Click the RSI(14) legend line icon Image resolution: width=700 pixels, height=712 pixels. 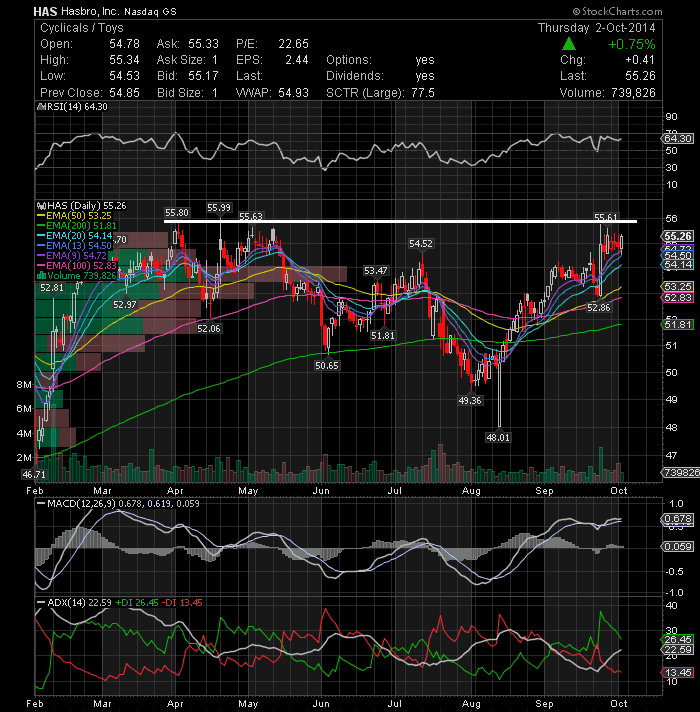point(40,107)
